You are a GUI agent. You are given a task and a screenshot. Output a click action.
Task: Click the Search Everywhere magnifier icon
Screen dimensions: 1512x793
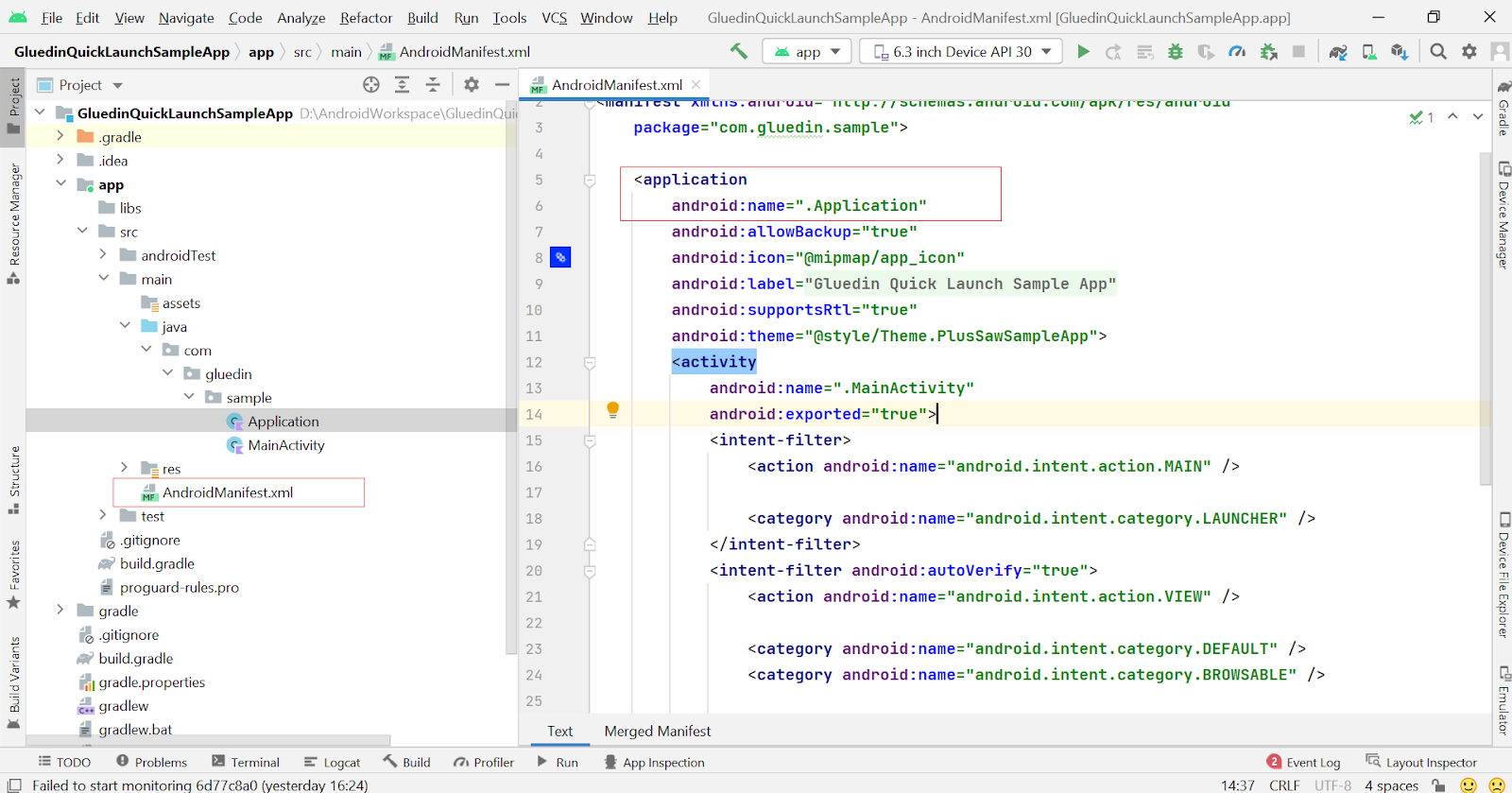1438,52
